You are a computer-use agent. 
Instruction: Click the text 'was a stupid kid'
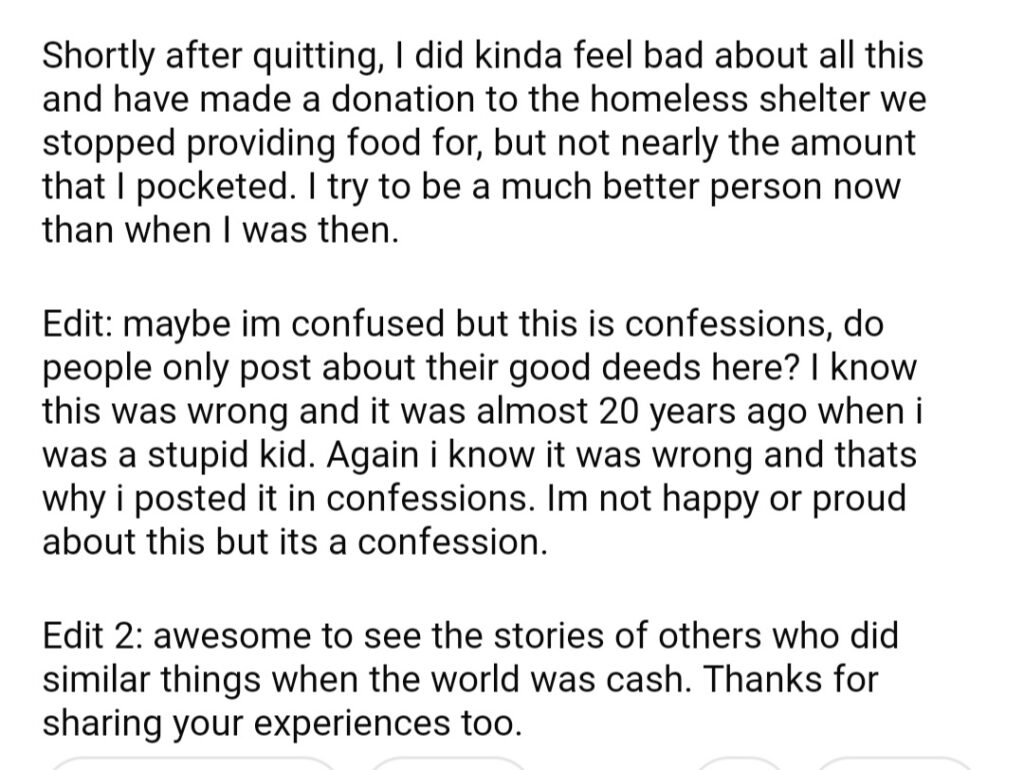(174, 455)
